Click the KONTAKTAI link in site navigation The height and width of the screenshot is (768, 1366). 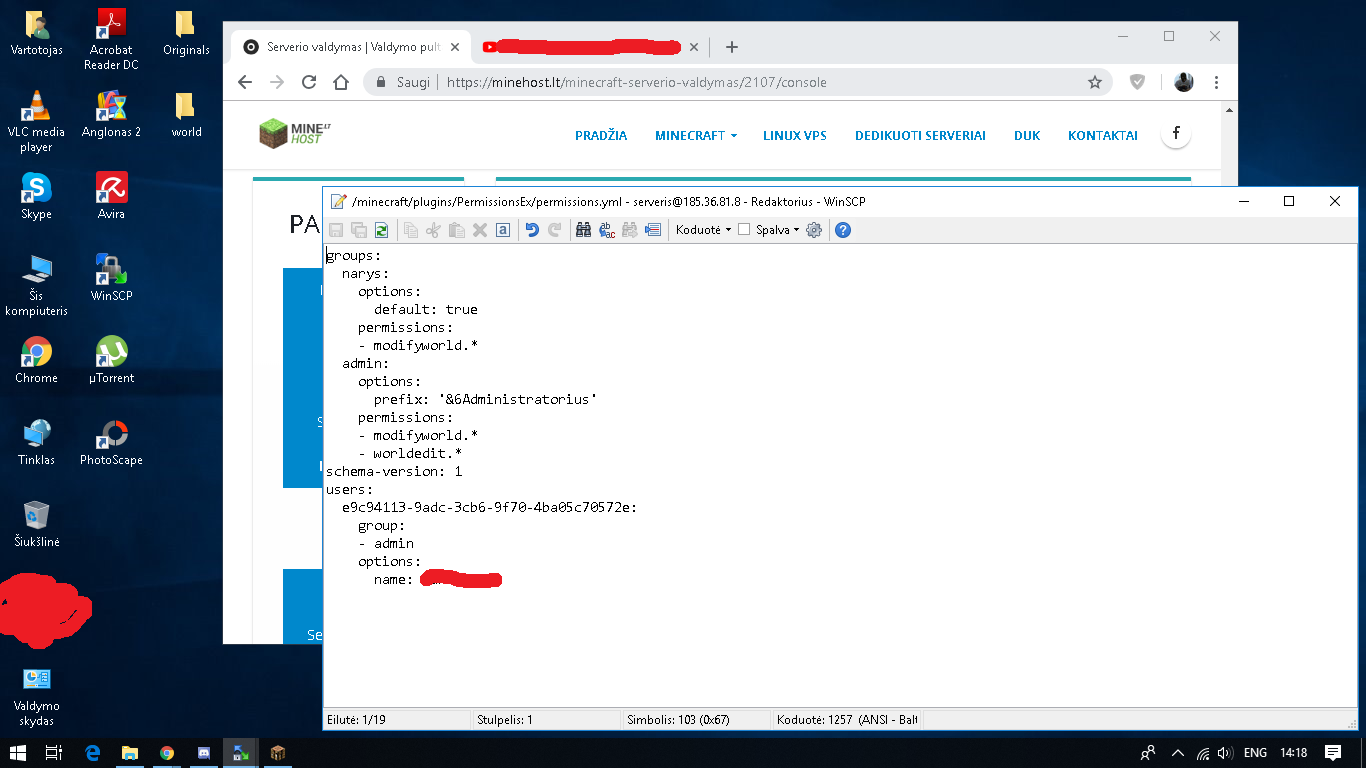(x=1102, y=136)
